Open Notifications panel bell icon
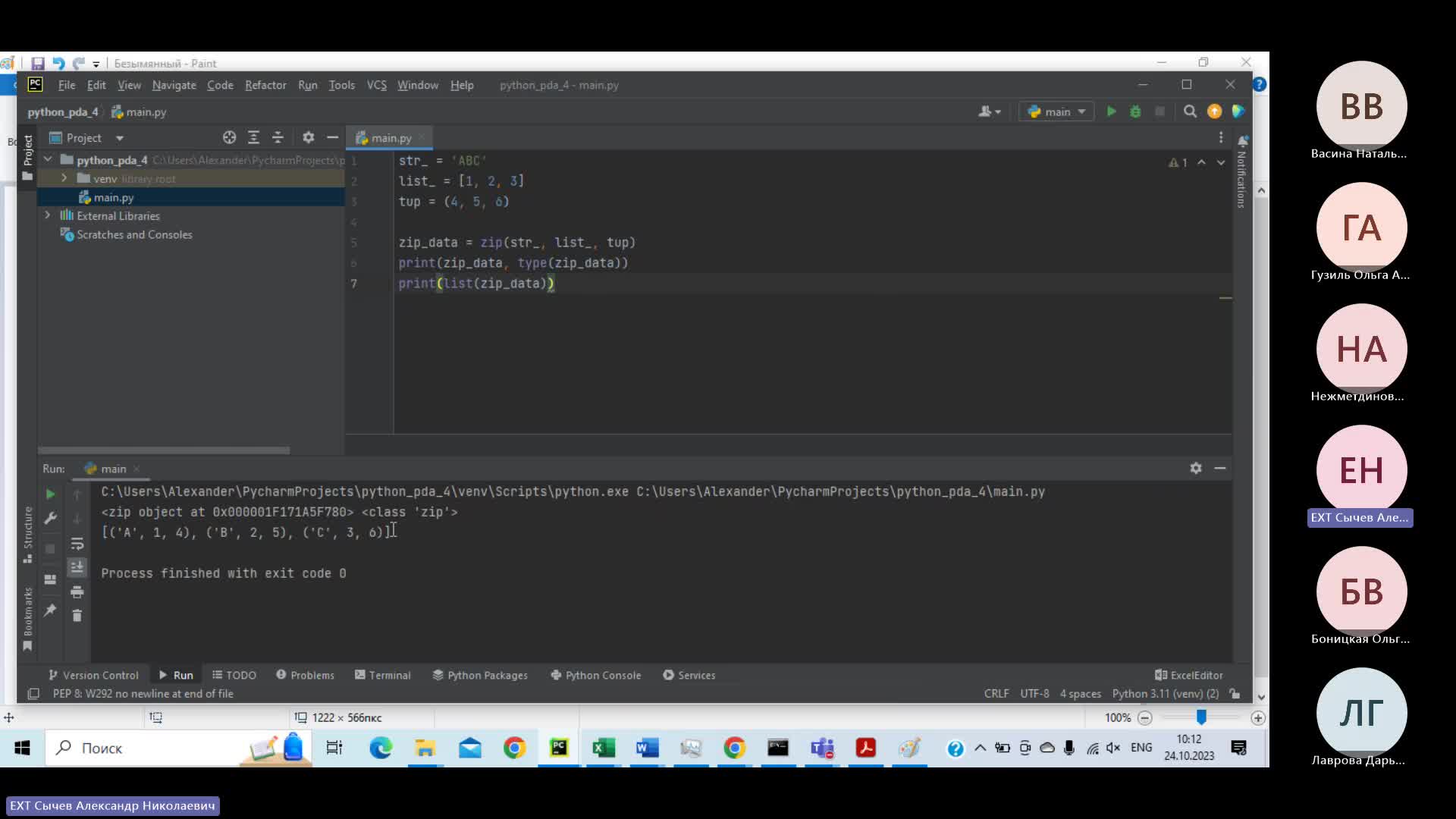Image resolution: width=1456 pixels, height=819 pixels. pos(1243,141)
